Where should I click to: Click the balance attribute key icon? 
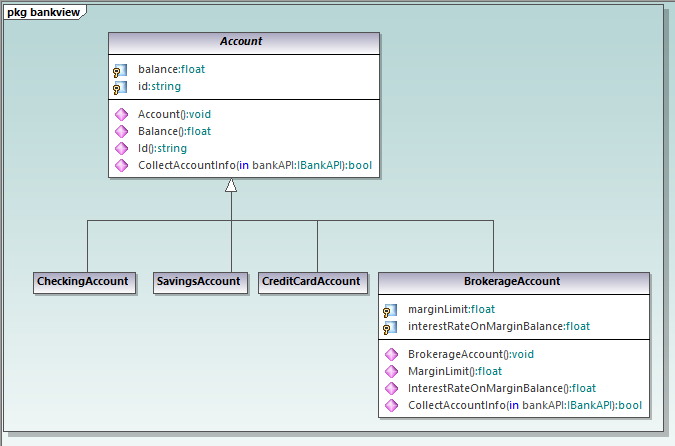121,71
